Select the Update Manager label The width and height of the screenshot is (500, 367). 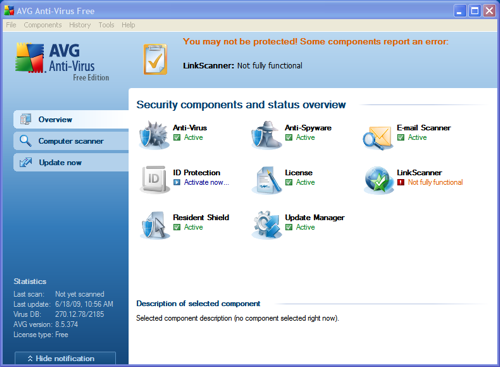[315, 217]
